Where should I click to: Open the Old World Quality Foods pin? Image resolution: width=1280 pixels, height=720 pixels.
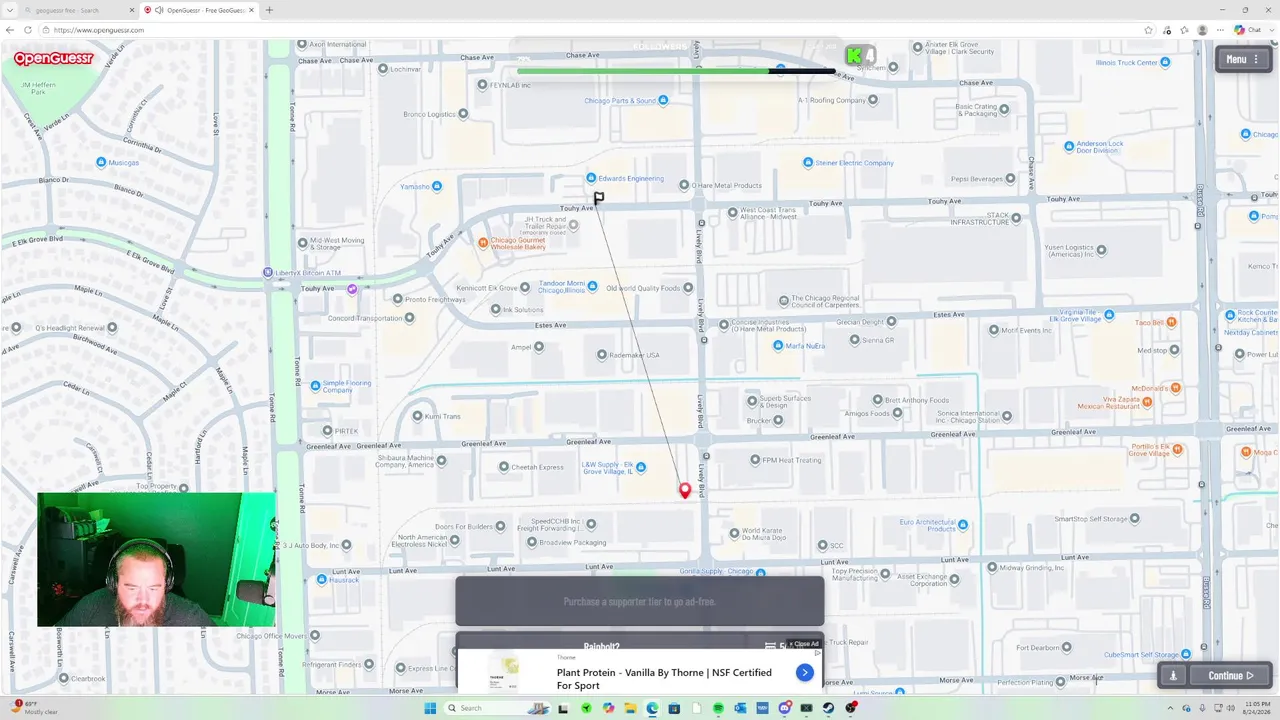coord(688,288)
